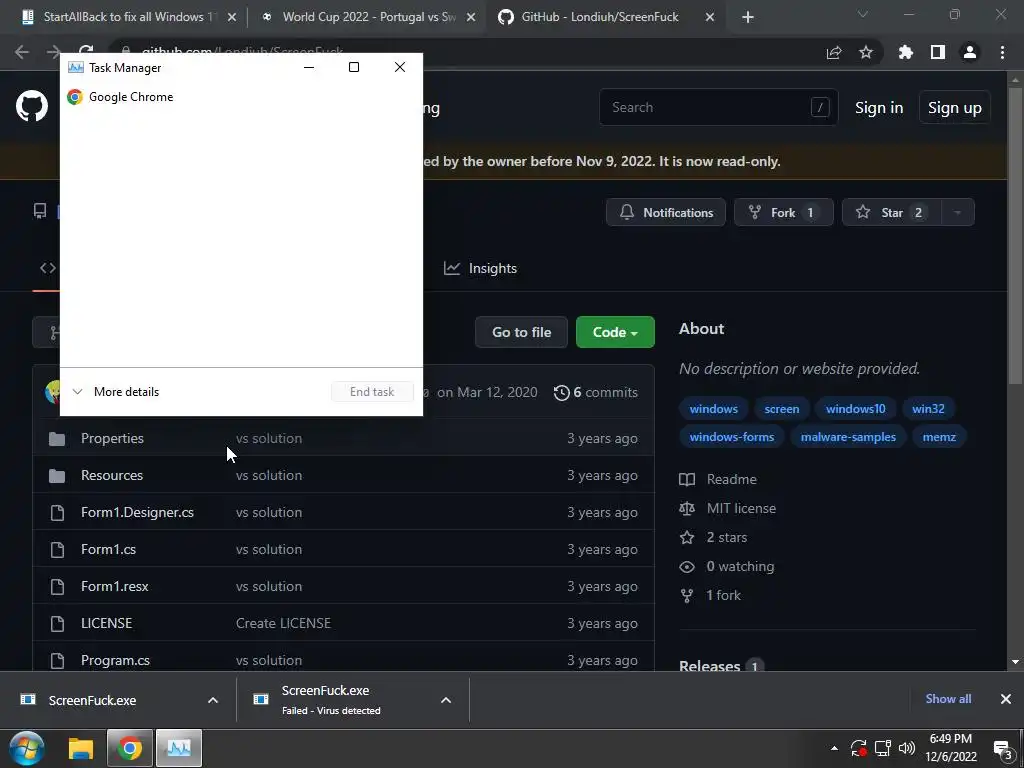Open the Form1.resx file

point(114,586)
